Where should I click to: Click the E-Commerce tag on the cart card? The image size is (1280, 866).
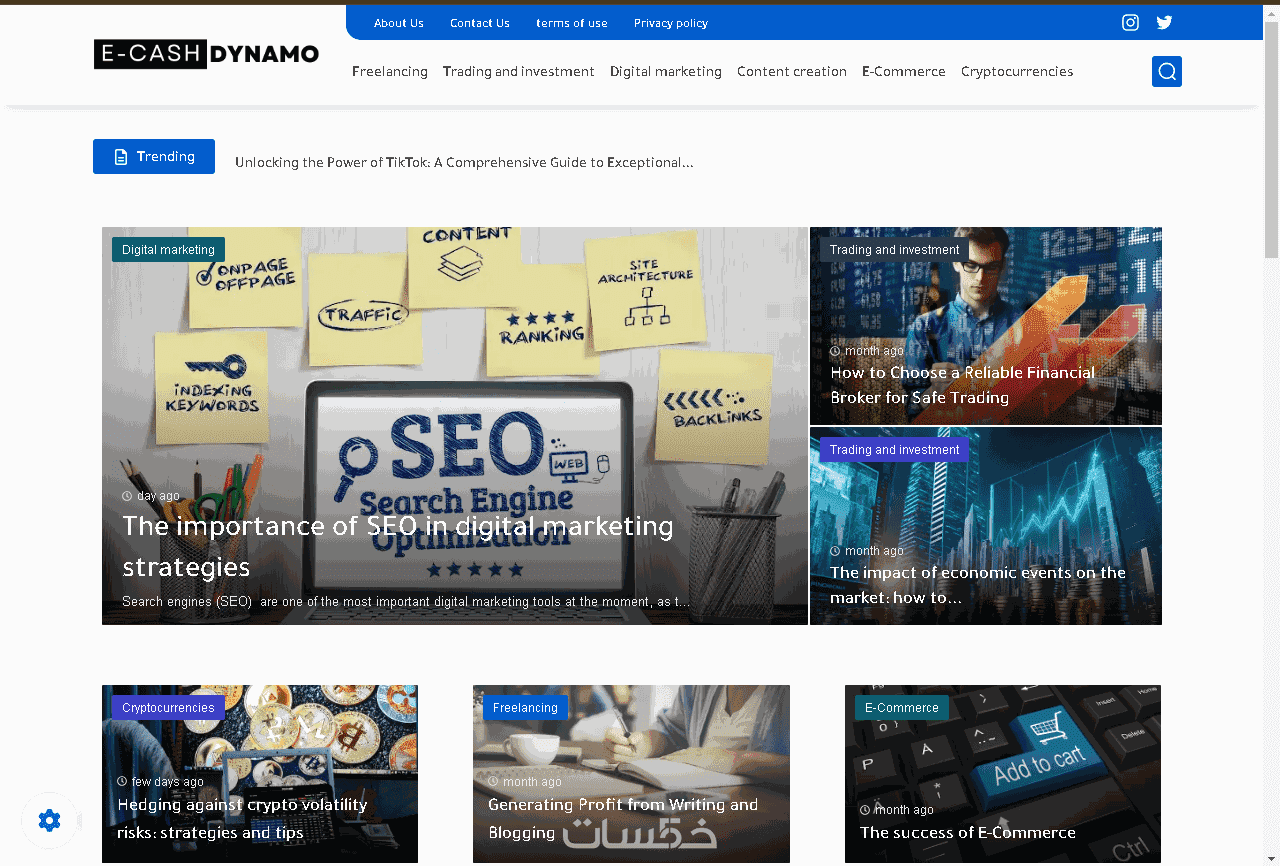click(902, 708)
